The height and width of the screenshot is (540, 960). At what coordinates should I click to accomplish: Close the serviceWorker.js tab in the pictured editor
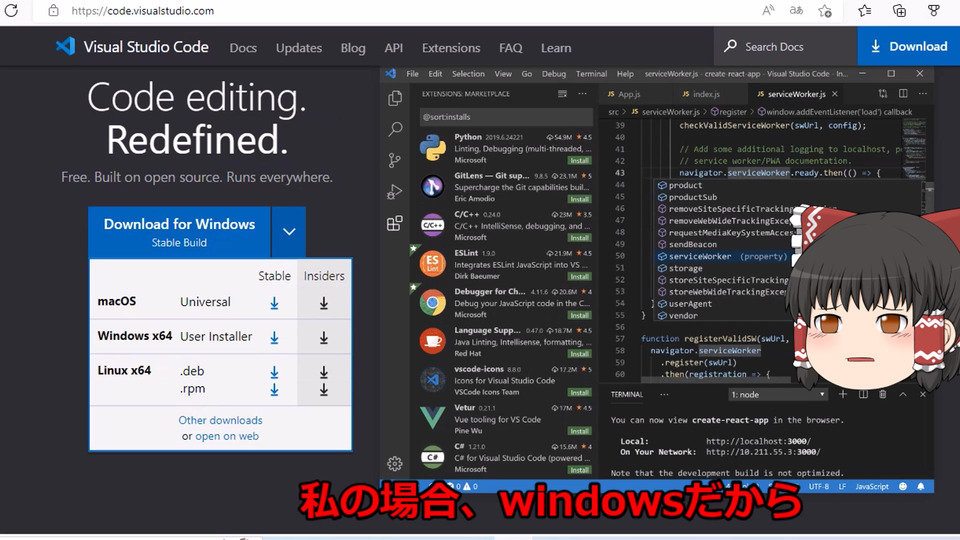(x=834, y=94)
